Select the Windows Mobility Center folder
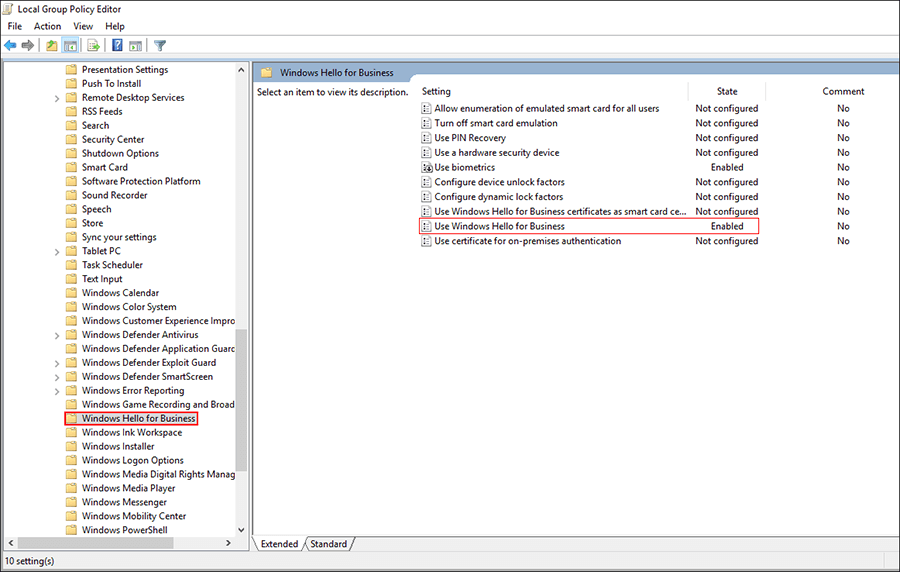Image resolution: width=900 pixels, height=572 pixels. point(134,516)
